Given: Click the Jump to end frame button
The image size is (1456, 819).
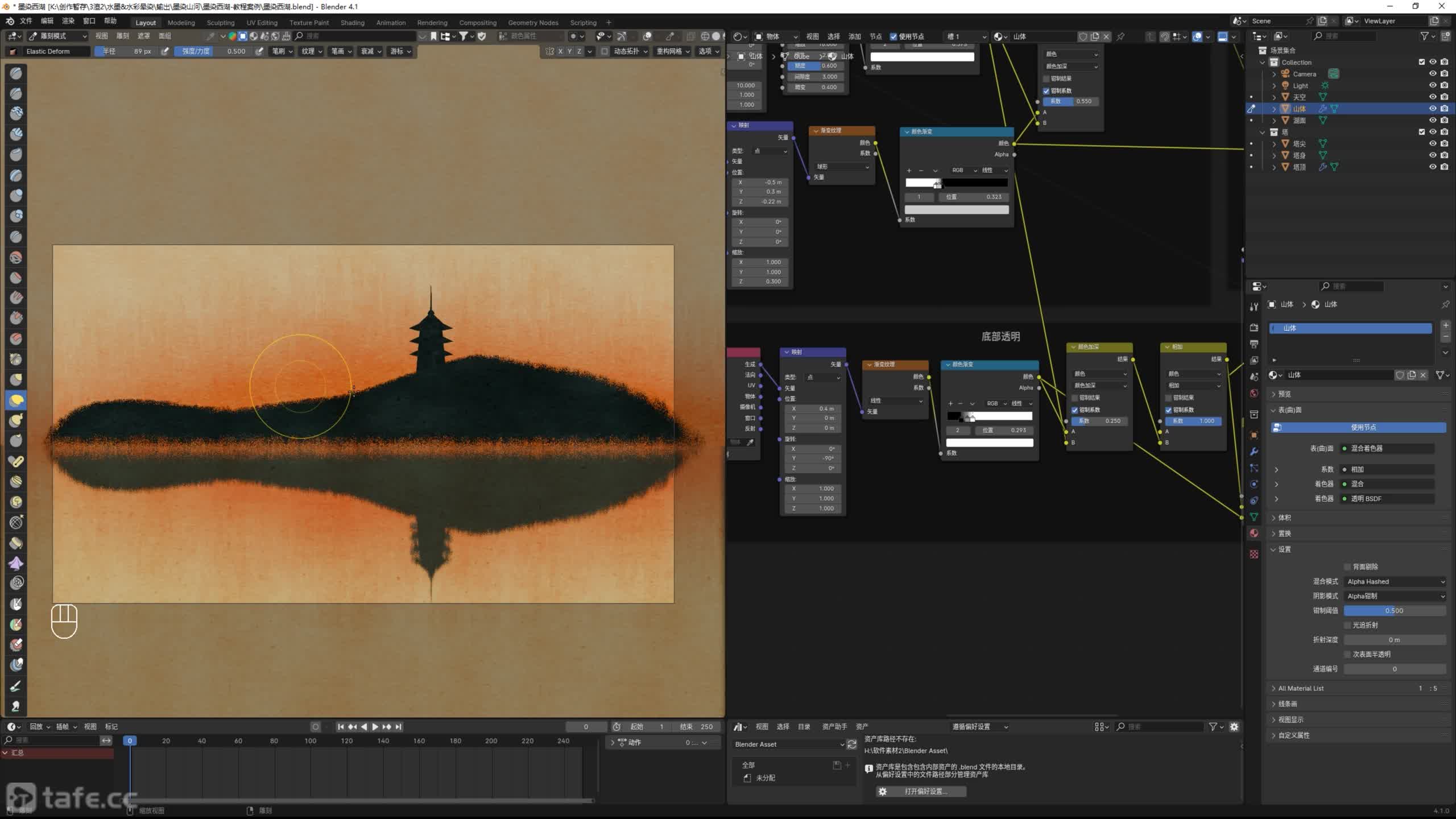Looking at the screenshot, I should (x=399, y=727).
